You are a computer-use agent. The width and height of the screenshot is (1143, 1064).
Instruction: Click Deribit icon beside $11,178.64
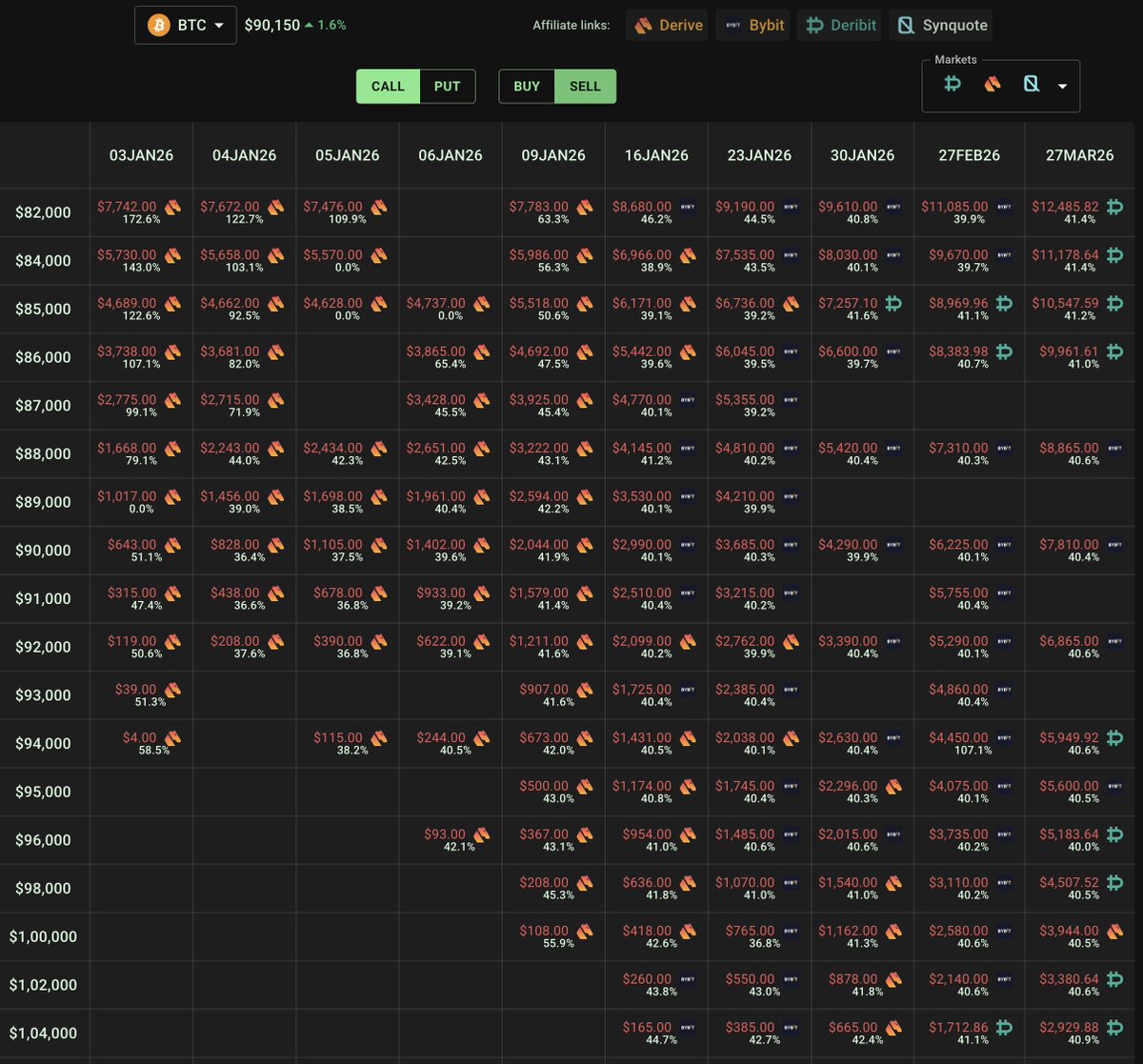point(1114,254)
